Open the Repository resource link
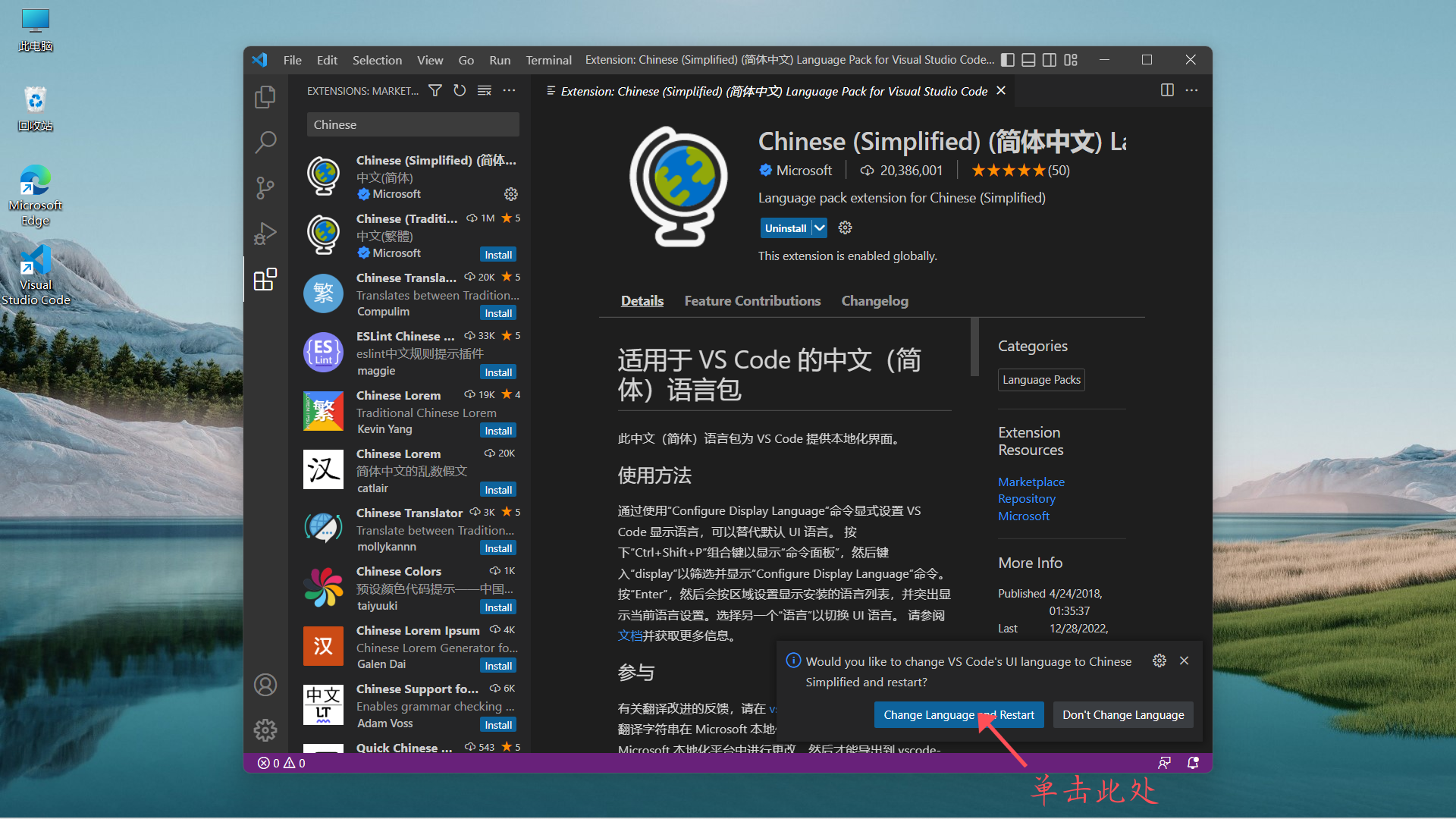This screenshot has height=819, width=1456. (1026, 498)
